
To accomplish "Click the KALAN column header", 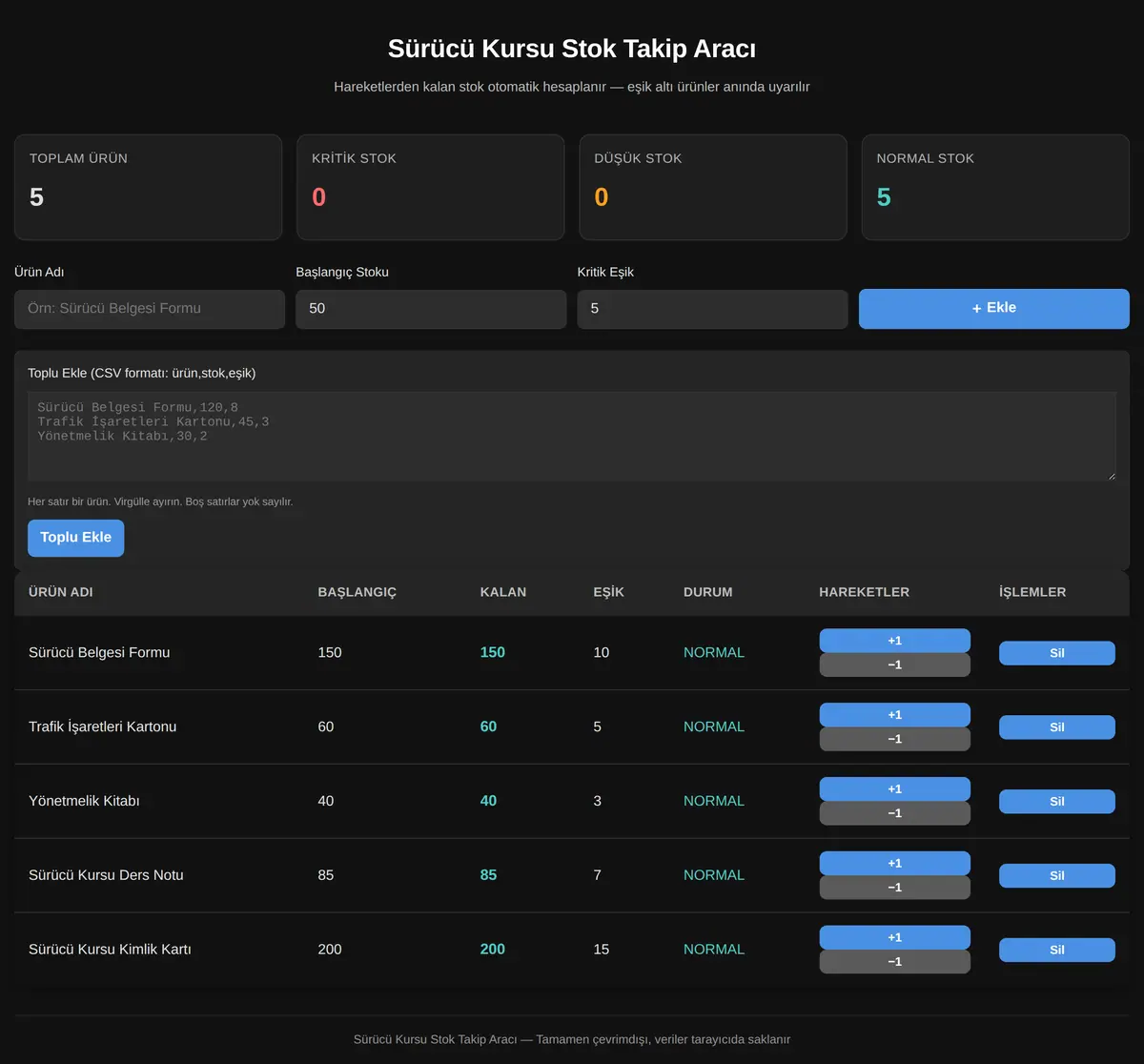I will (503, 592).
